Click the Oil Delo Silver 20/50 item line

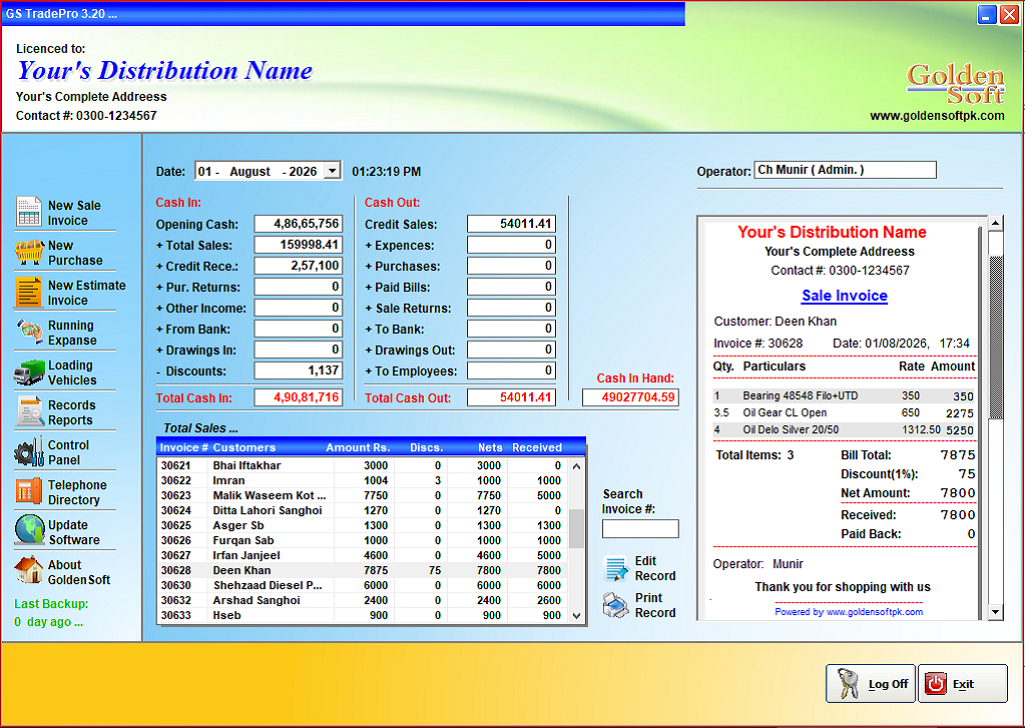click(844, 430)
